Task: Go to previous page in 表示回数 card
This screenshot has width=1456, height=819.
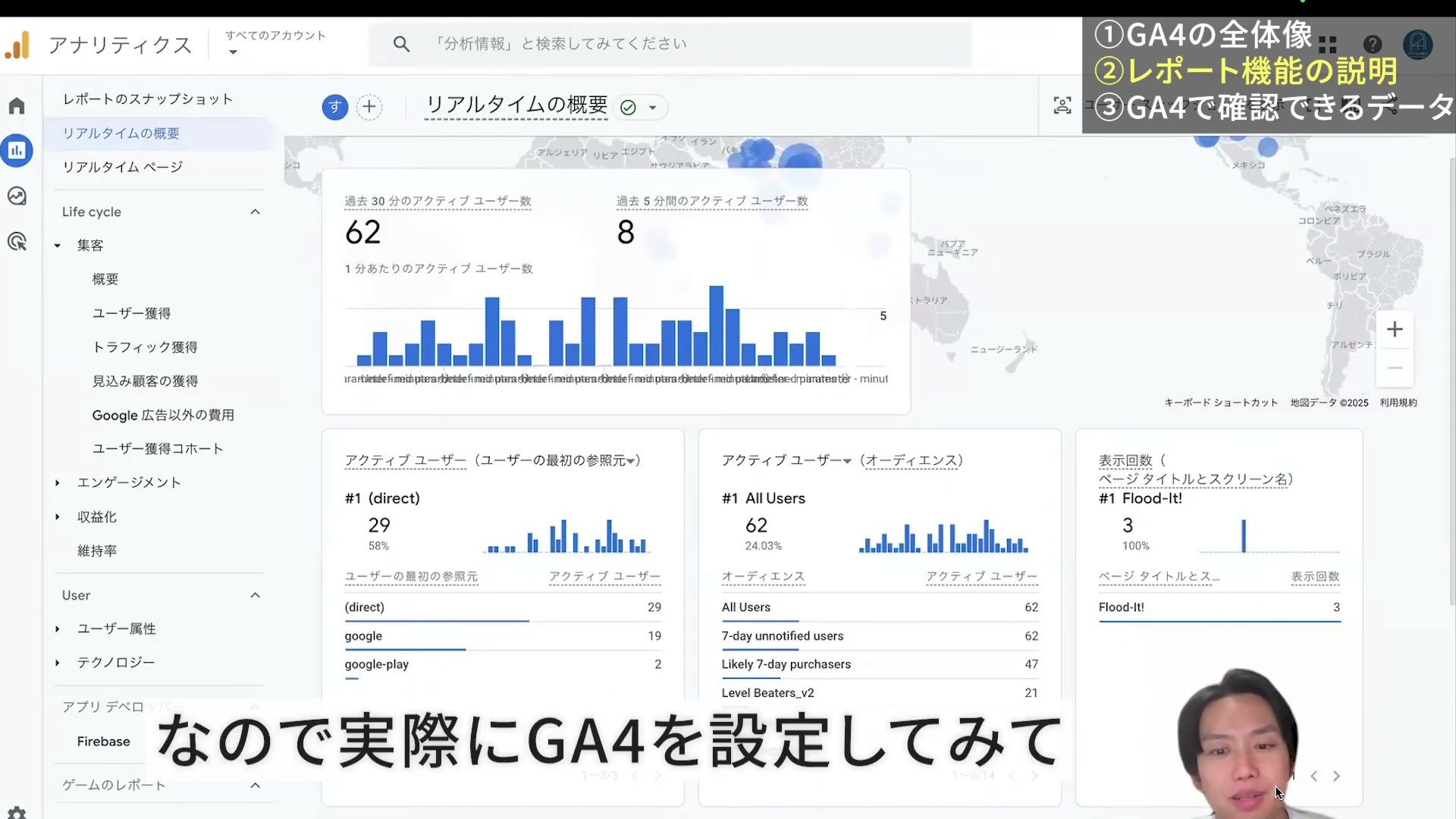Action: coord(1313,777)
